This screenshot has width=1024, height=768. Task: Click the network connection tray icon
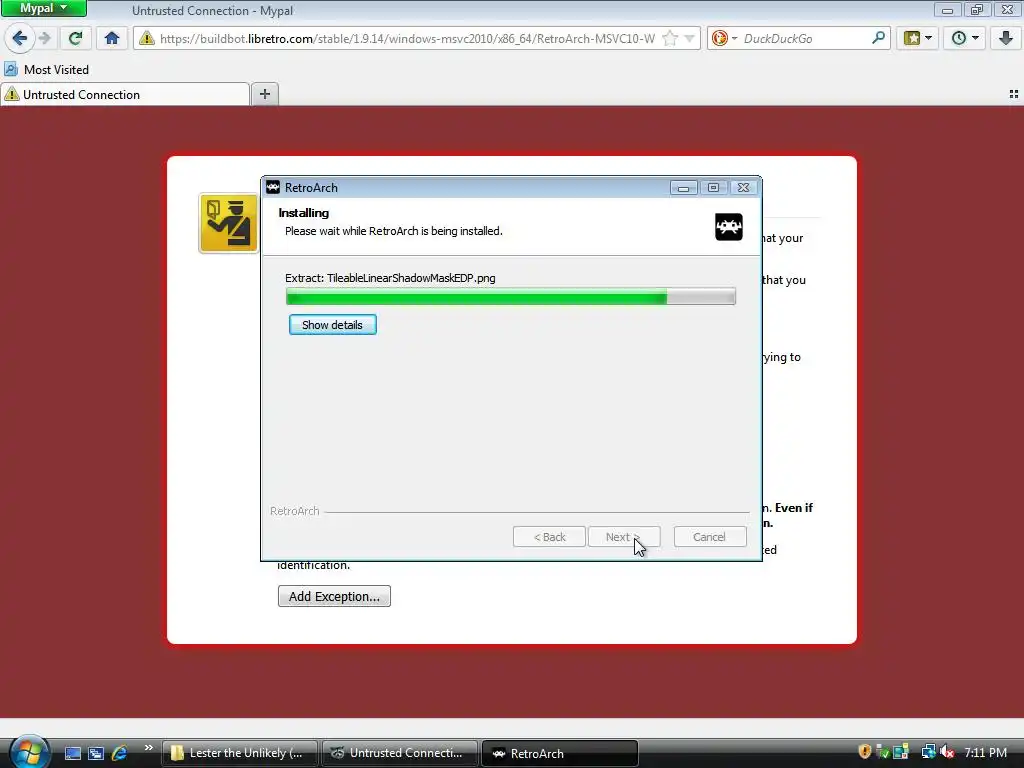[x=928, y=752]
